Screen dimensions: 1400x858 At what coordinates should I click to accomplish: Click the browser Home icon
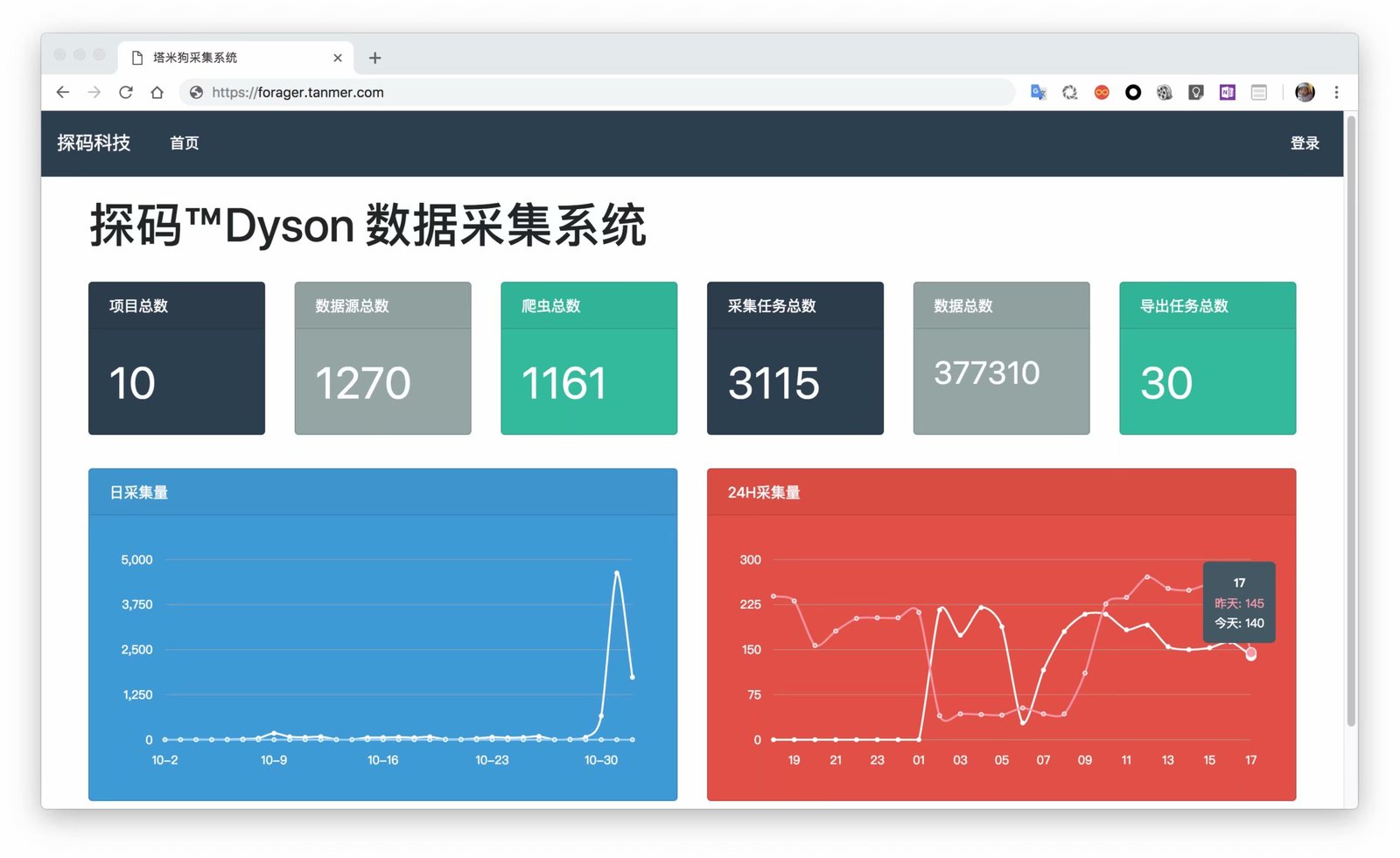(x=157, y=92)
